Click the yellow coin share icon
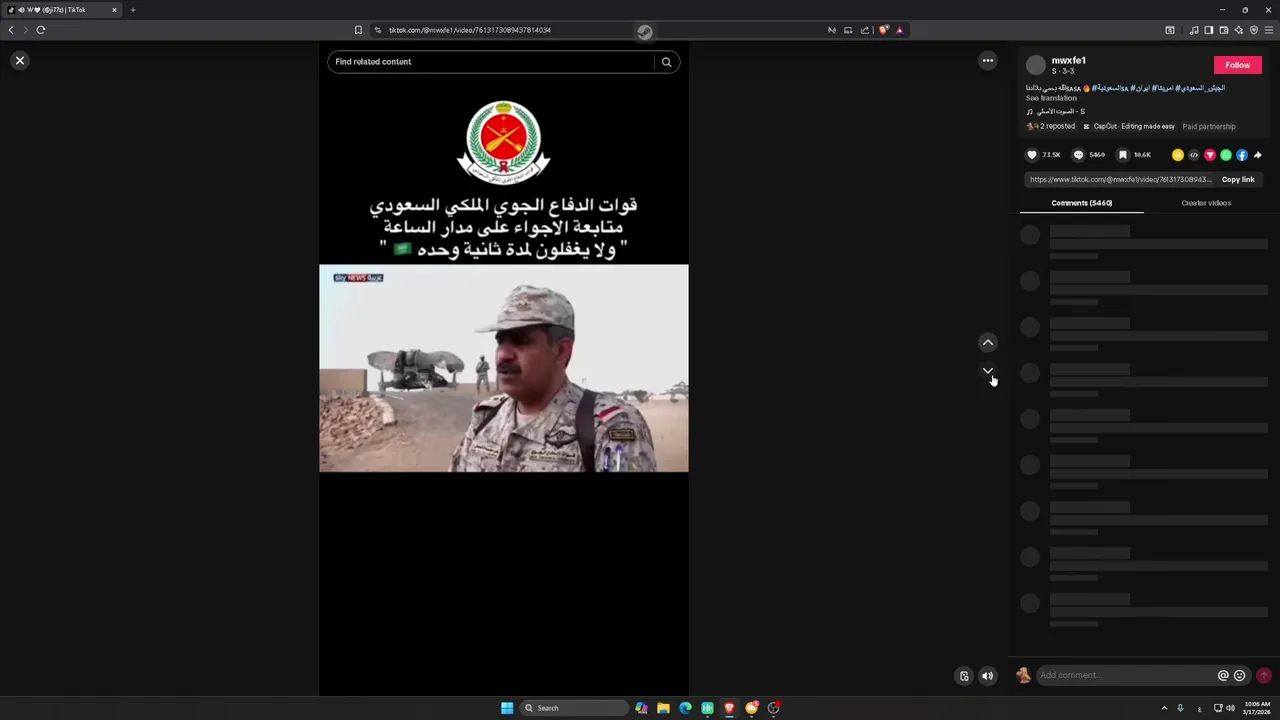This screenshot has width=1280, height=720. click(1178, 155)
